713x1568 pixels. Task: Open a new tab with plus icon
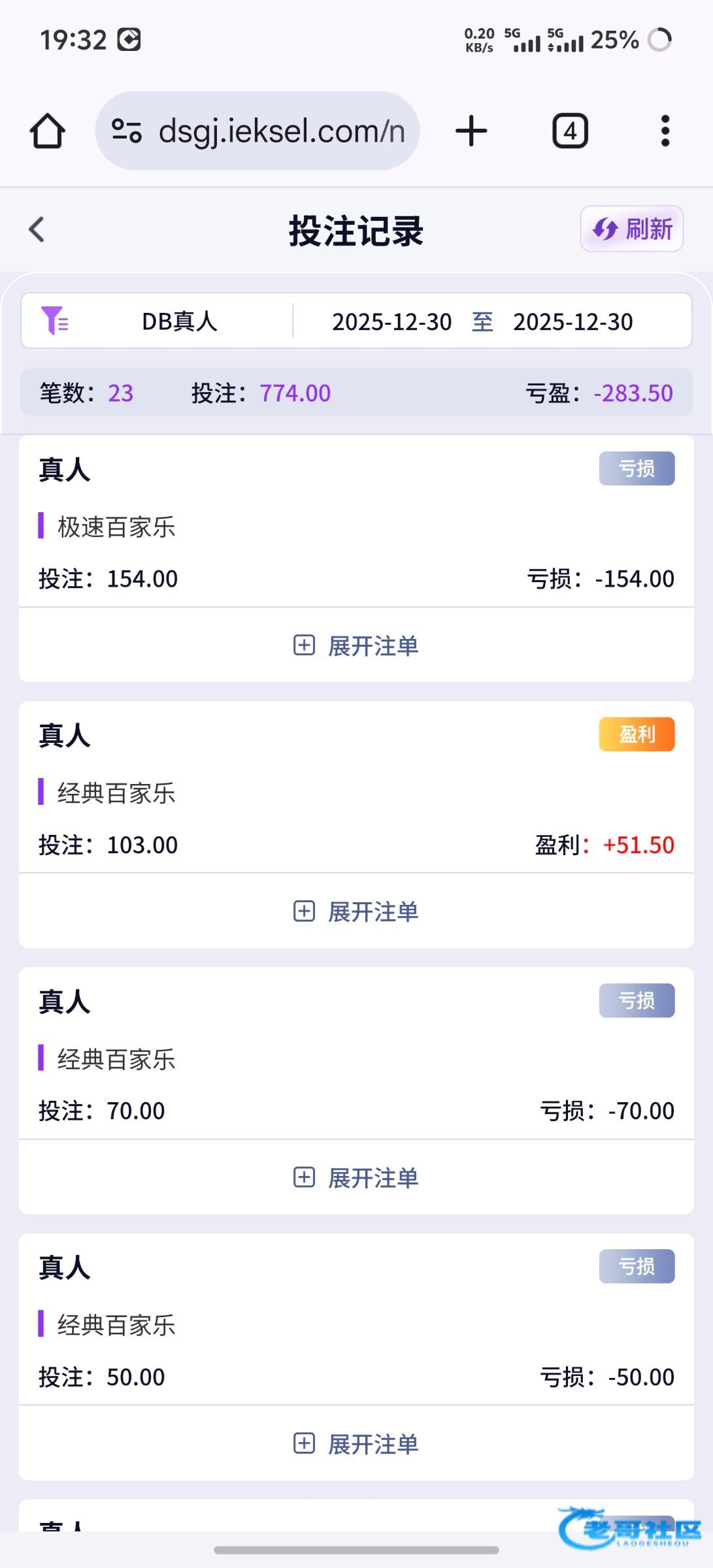click(471, 131)
